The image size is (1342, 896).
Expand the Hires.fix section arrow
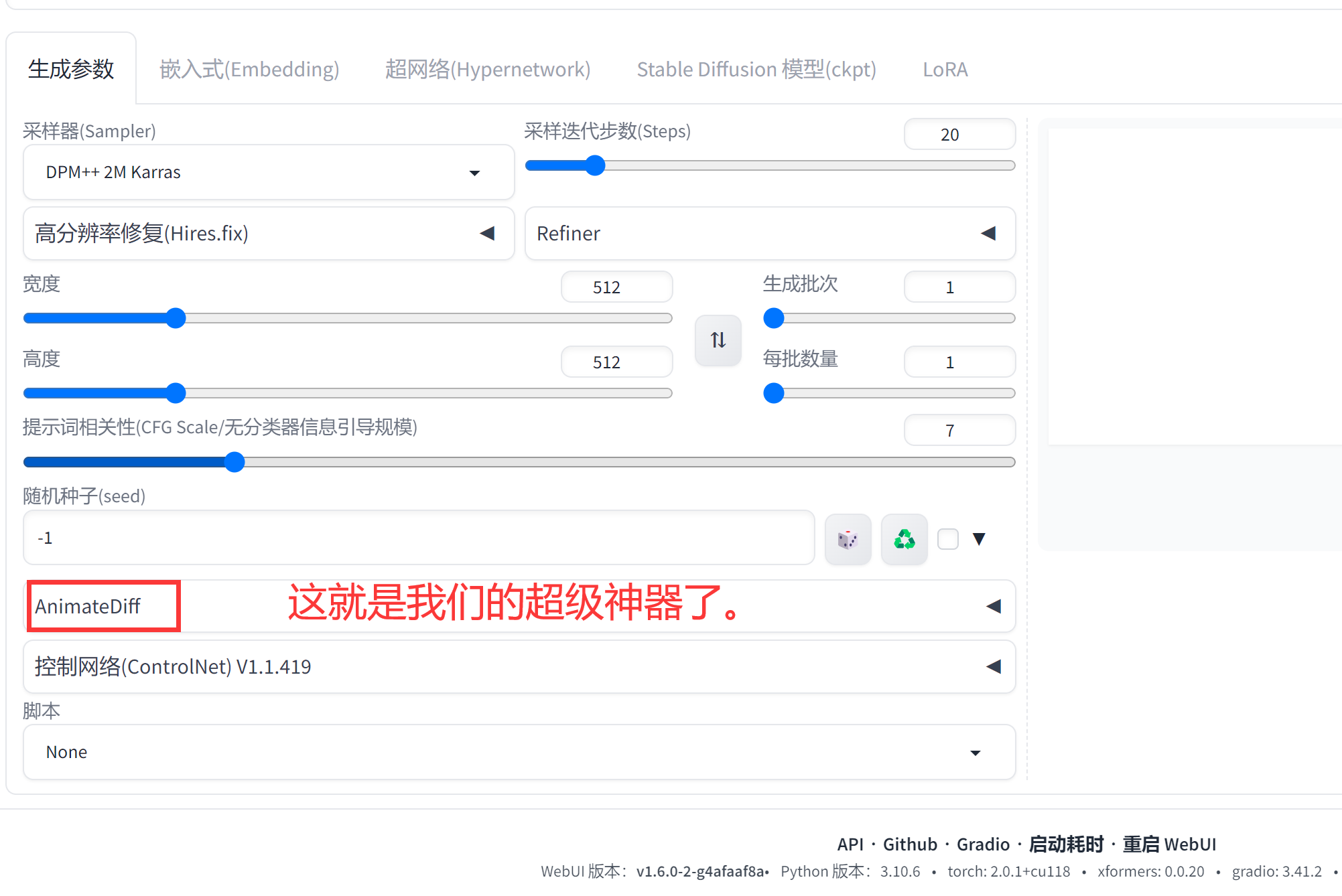pyautogui.click(x=487, y=233)
